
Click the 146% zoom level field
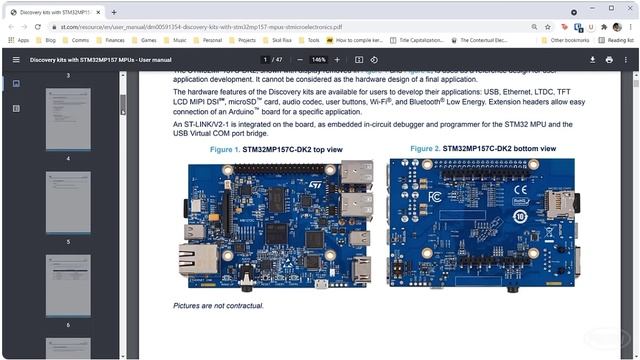[318, 60]
